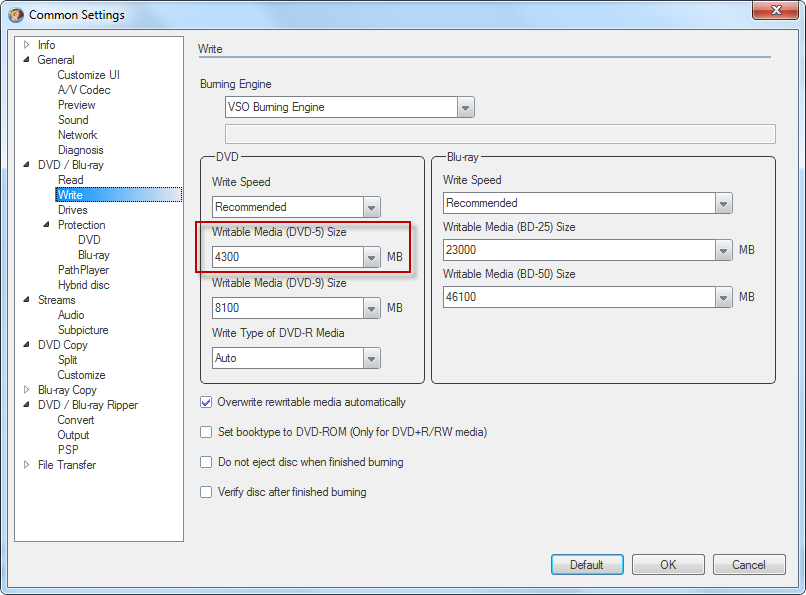The width and height of the screenshot is (806, 595).
Task: Expand the File Transfer tree node
Action: 27,465
